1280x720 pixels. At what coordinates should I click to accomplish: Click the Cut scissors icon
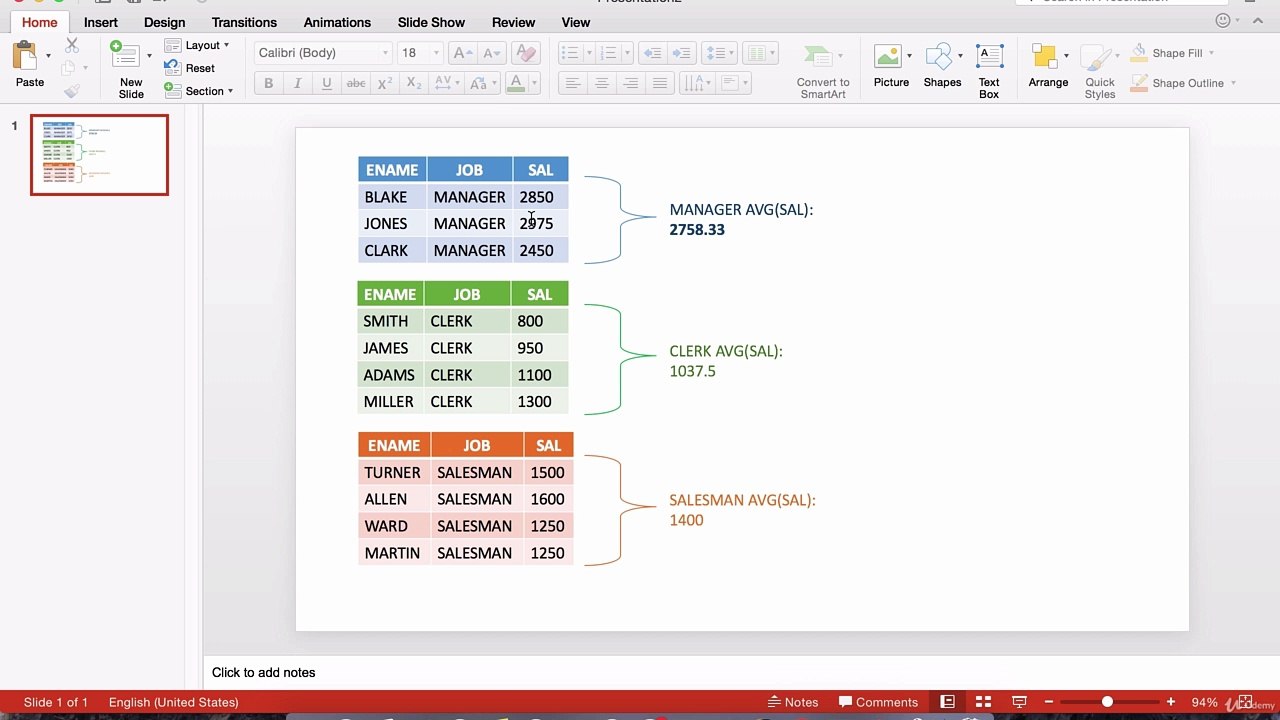[72, 45]
